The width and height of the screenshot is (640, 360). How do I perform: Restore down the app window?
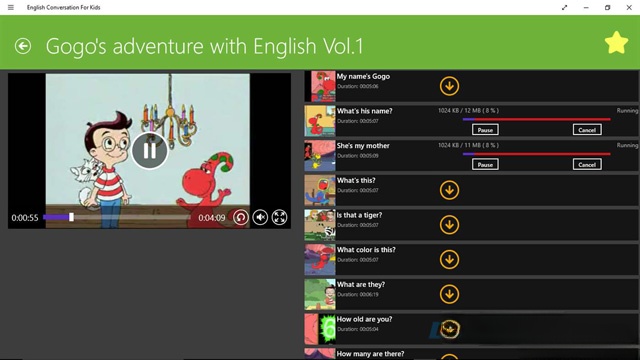click(607, 7)
